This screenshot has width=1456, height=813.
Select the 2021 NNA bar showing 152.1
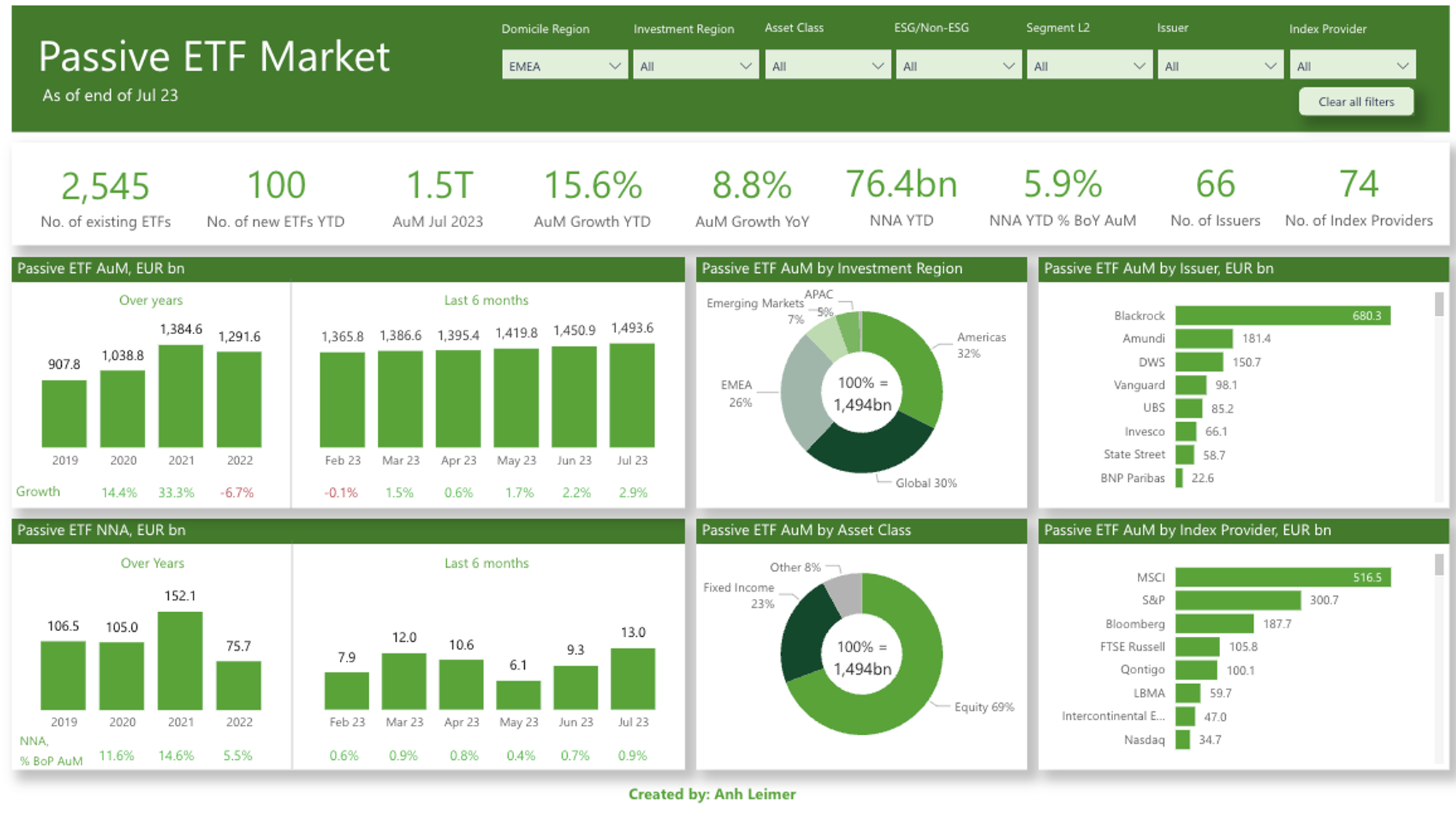[180, 661]
